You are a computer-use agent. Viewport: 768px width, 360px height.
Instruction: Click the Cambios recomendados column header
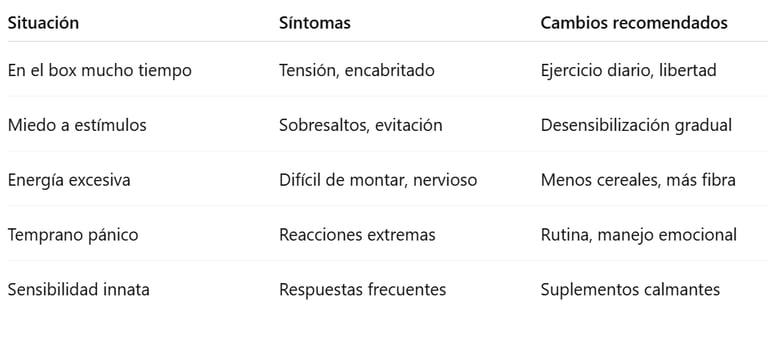click(634, 23)
